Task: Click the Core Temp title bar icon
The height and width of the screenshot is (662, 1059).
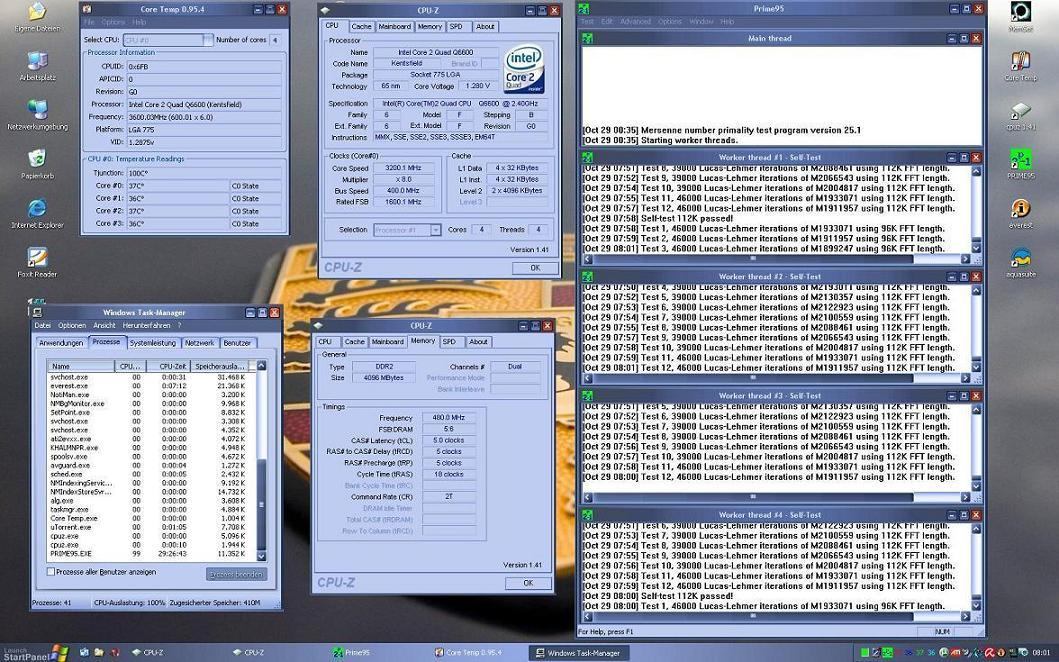Action: [87, 9]
